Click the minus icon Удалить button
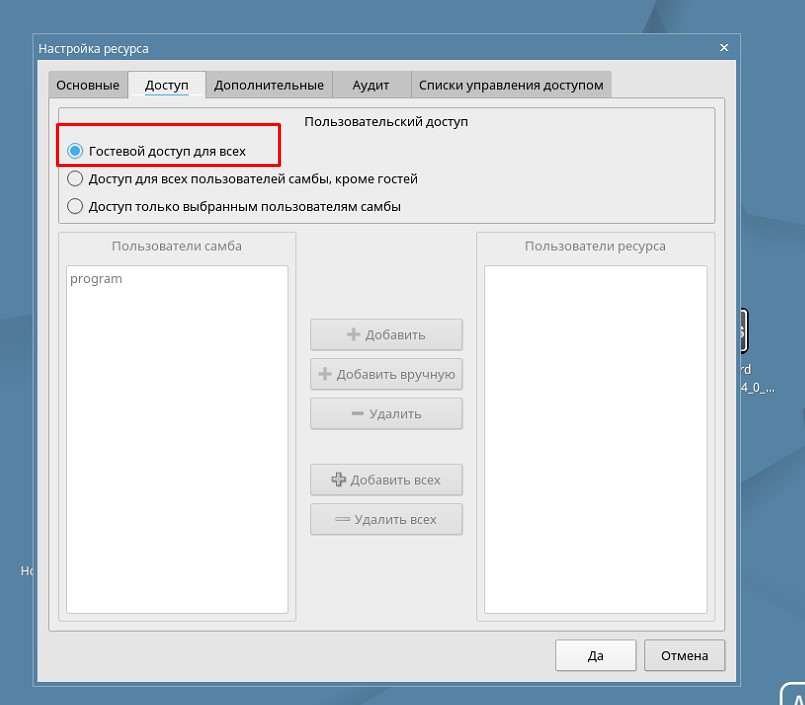This screenshot has width=805, height=705. 357,414
